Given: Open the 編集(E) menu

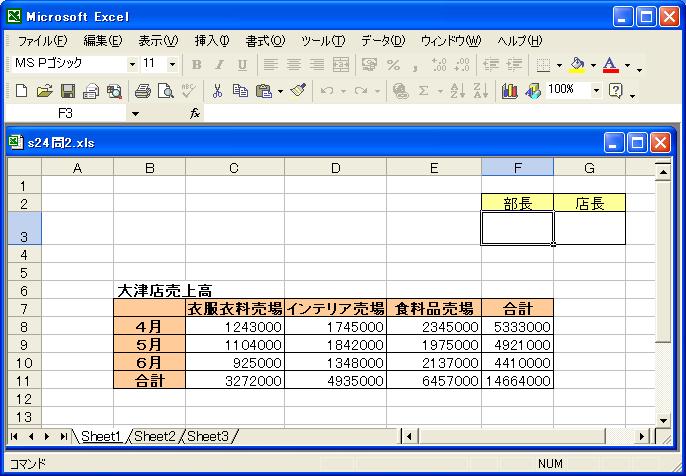Looking at the screenshot, I should [103, 41].
